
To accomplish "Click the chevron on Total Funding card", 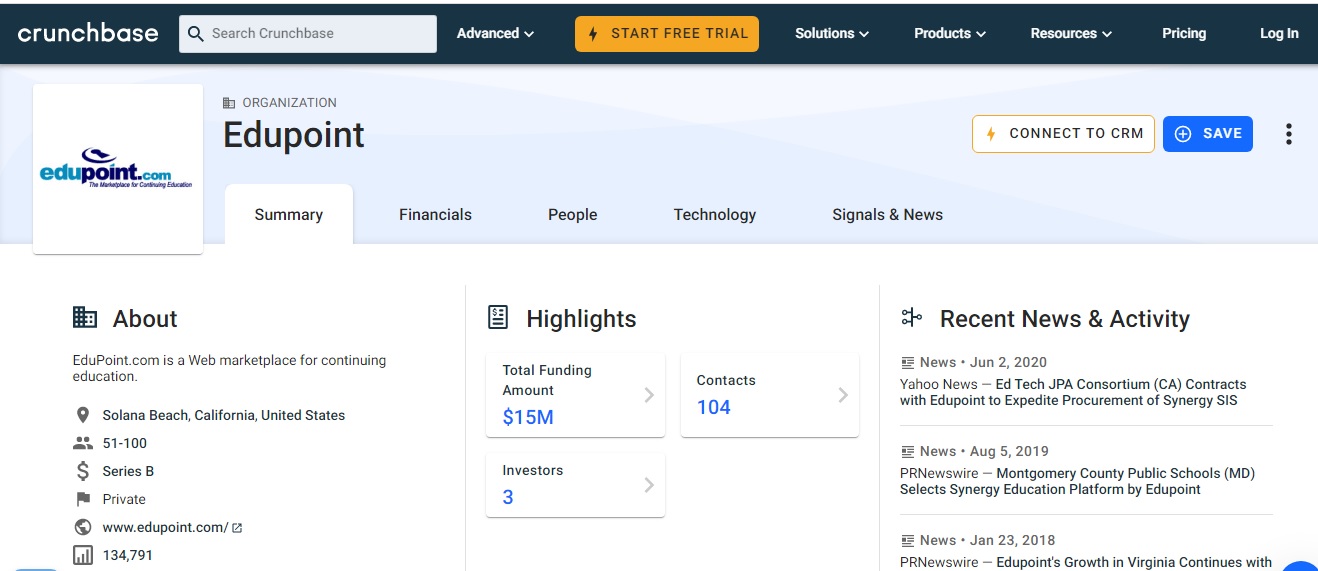I will pyautogui.click(x=649, y=395).
